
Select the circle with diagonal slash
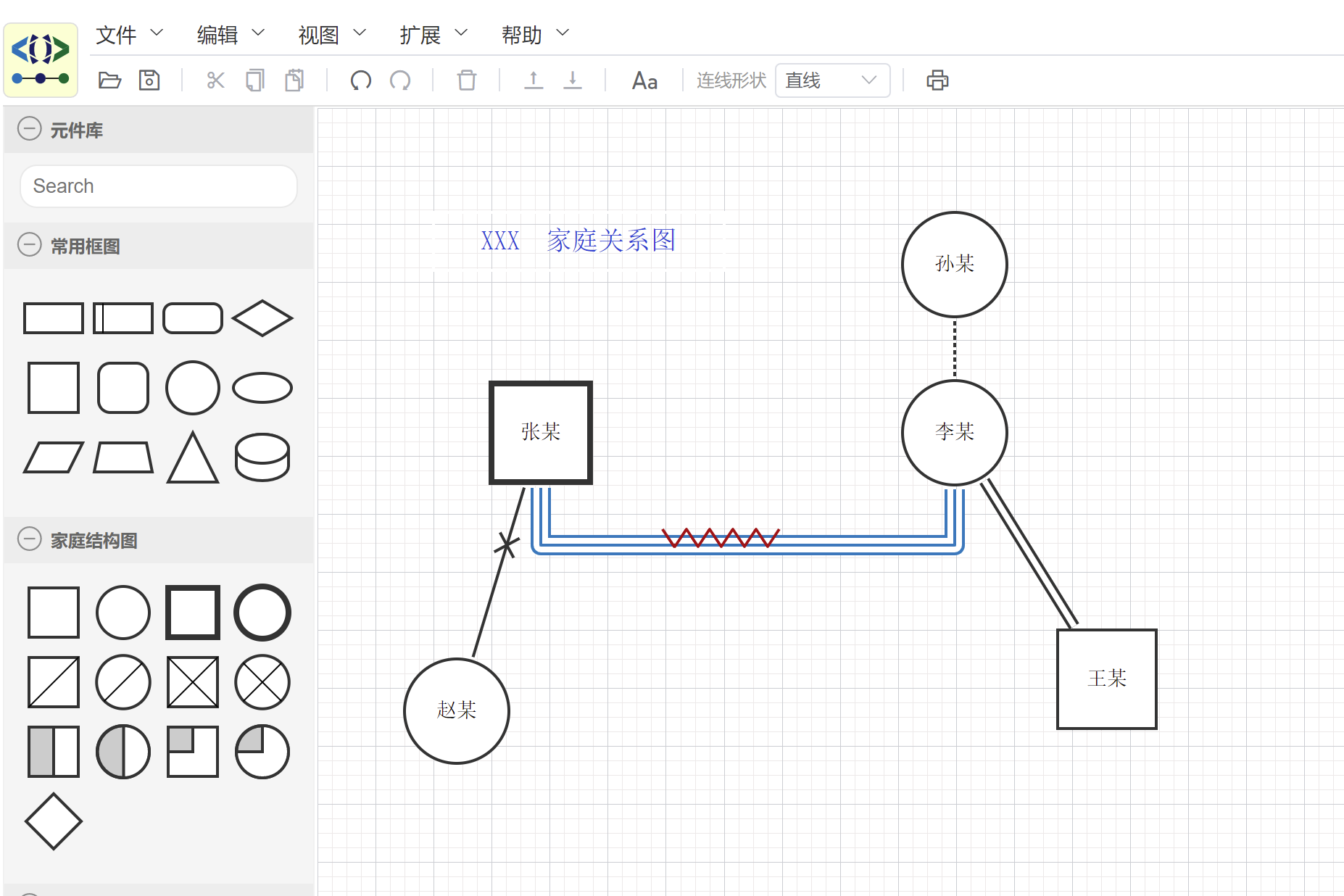click(x=123, y=682)
